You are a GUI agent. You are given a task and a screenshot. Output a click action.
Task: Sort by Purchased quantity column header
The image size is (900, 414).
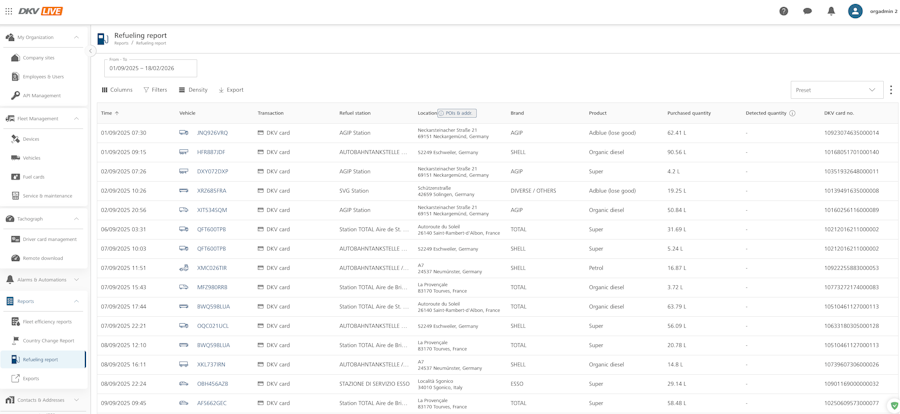pos(689,113)
